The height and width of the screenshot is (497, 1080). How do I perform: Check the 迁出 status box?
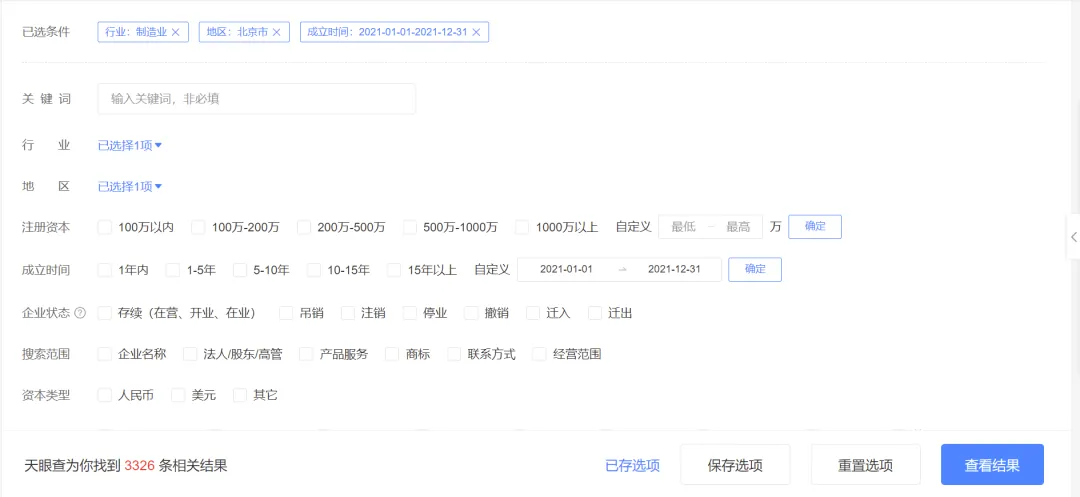(x=595, y=313)
